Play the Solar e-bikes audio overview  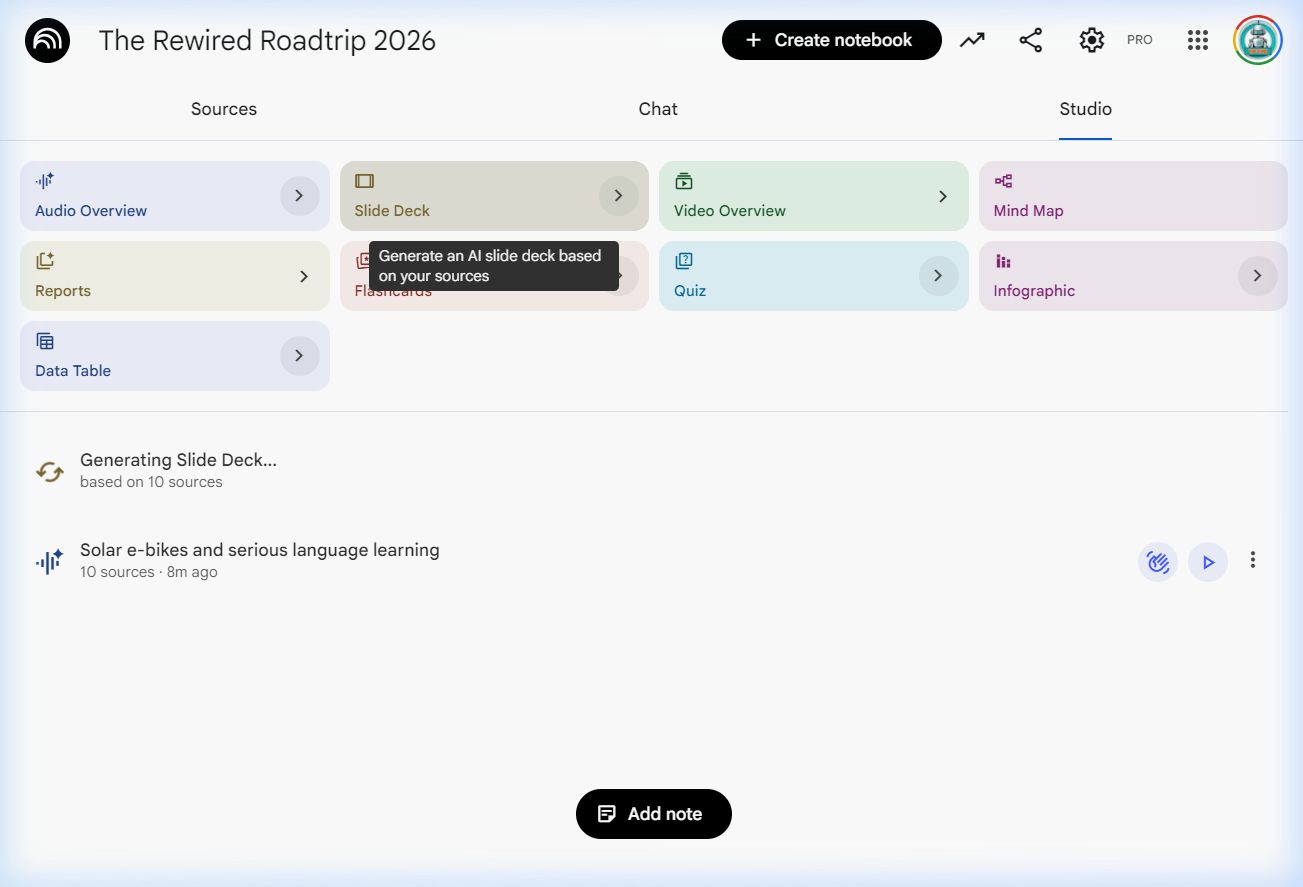click(x=1208, y=562)
